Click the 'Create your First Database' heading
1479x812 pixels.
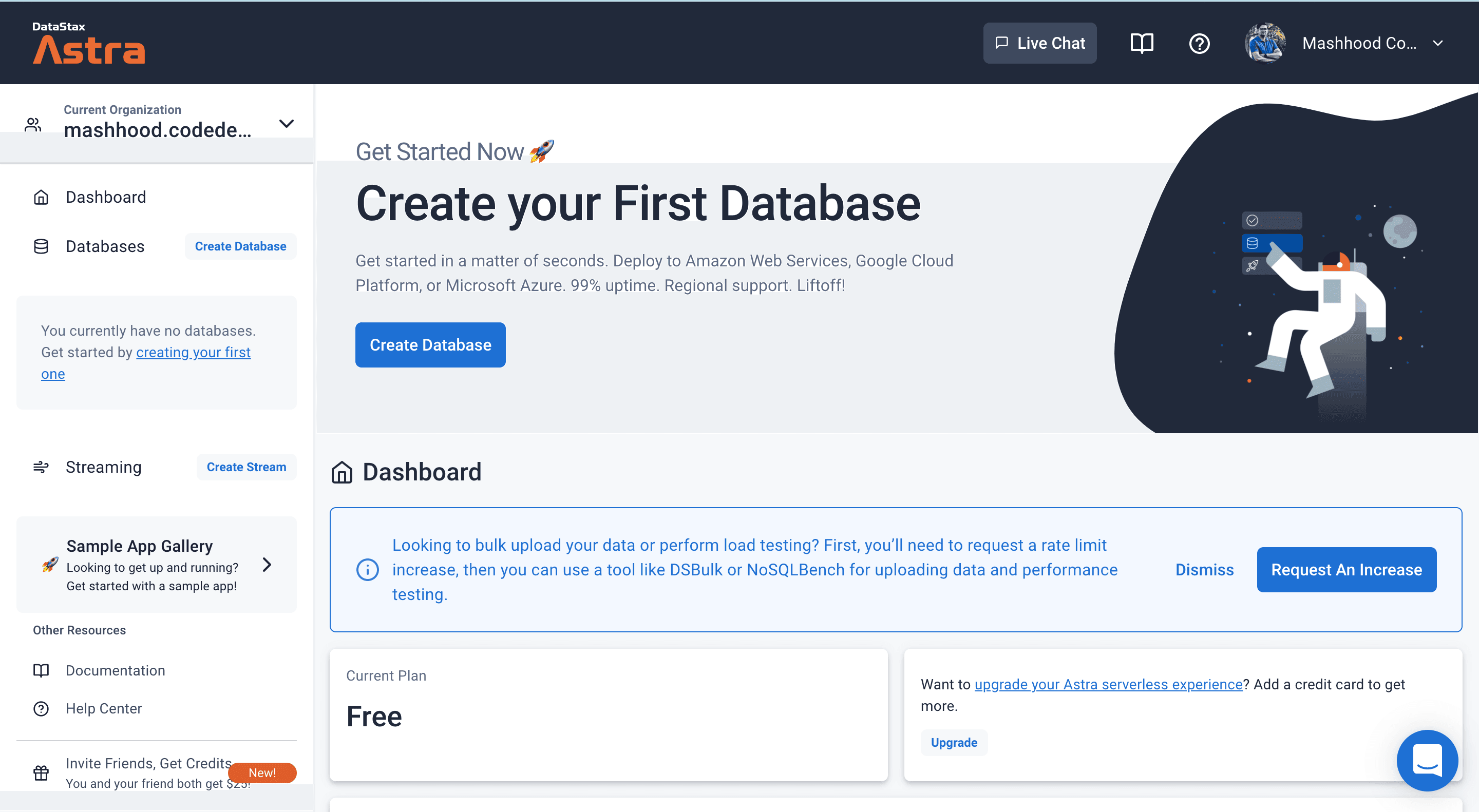(x=638, y=204)
